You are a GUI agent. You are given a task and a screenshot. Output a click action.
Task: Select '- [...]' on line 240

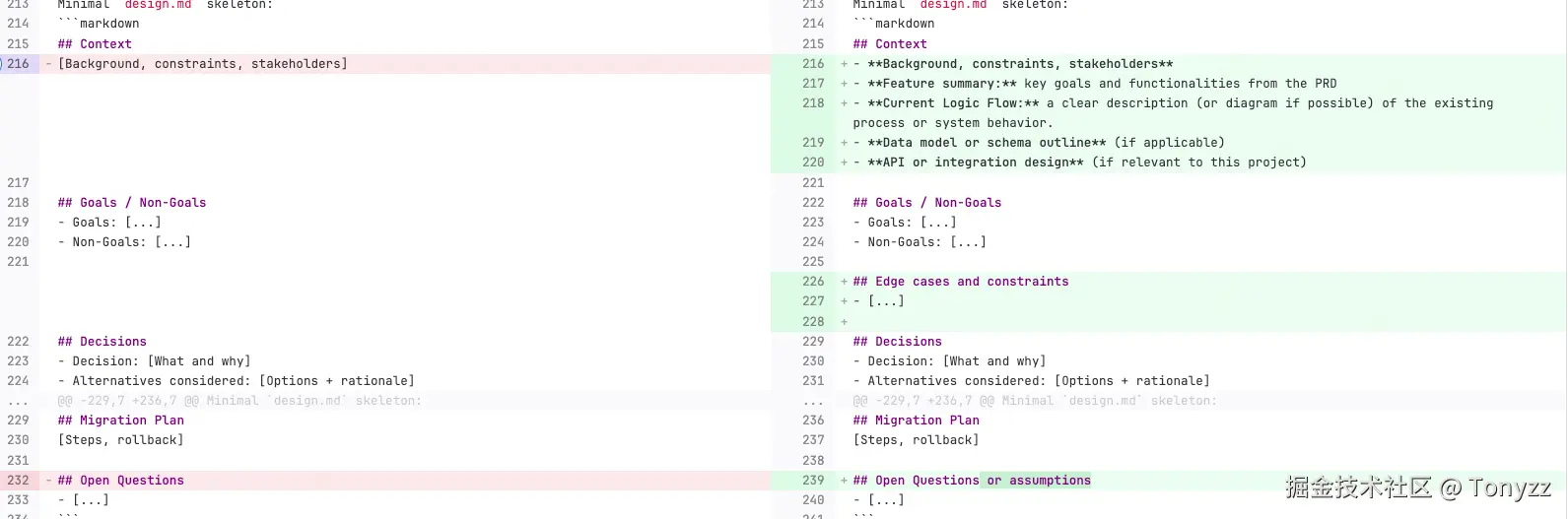pos(878,500)
